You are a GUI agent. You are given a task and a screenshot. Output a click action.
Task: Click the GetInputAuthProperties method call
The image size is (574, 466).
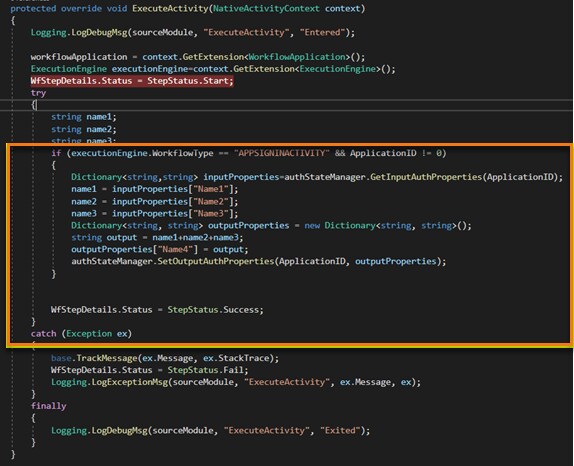pyautogui.click(x=426, y=177)
